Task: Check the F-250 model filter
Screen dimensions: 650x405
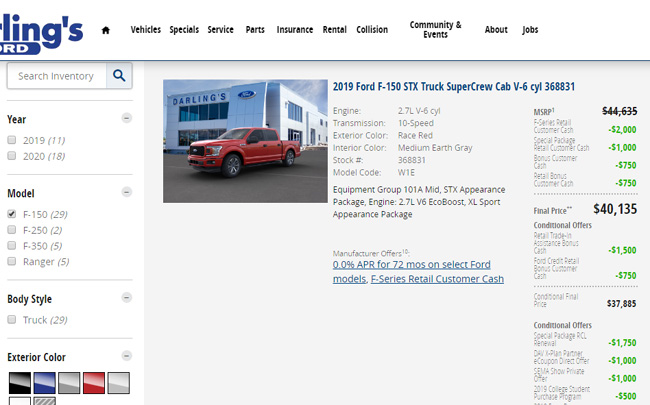Action: 12,230
